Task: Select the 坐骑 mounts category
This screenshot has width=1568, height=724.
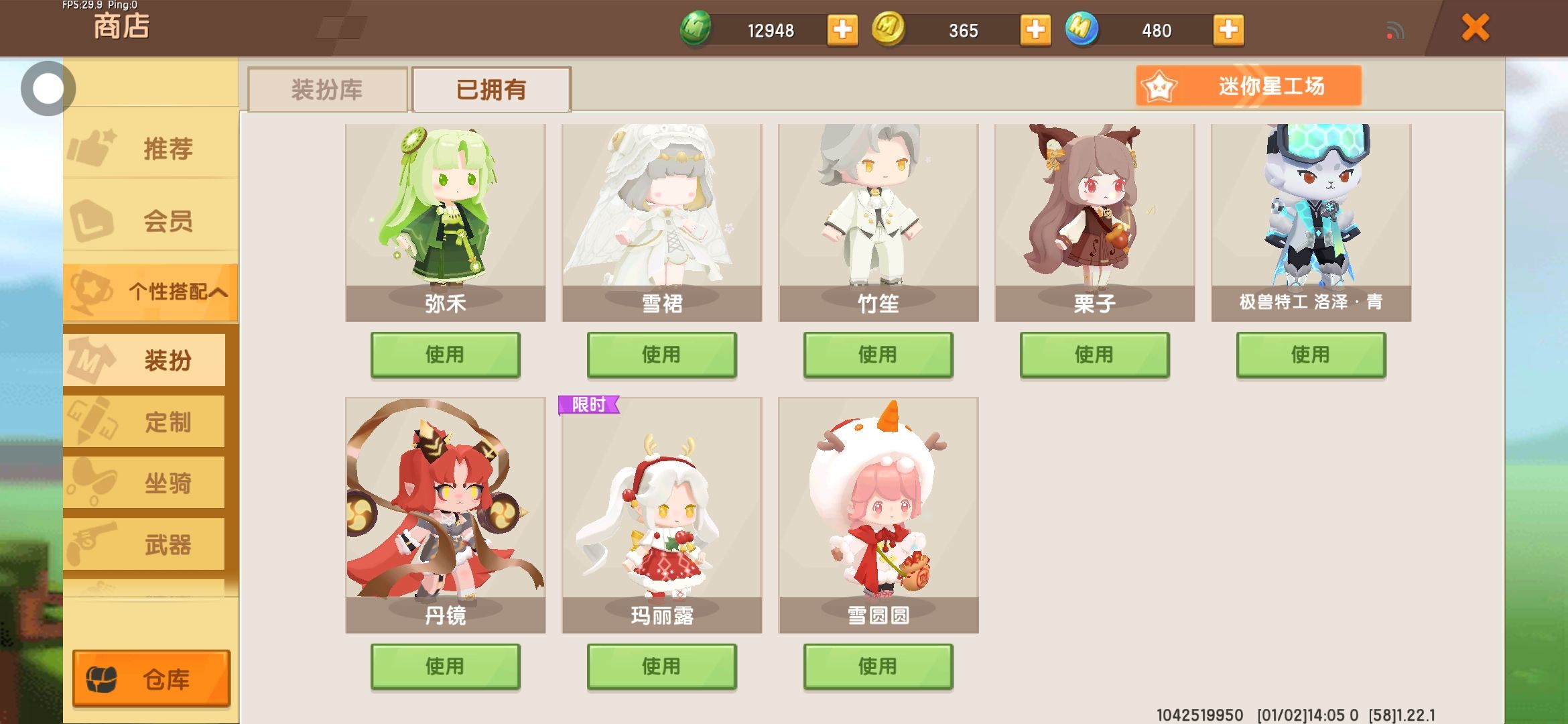Action: click(x=144, y=483)
